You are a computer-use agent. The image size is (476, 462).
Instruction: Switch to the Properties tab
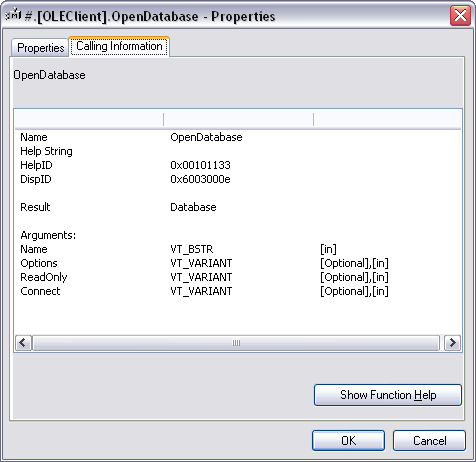[40, 48]
